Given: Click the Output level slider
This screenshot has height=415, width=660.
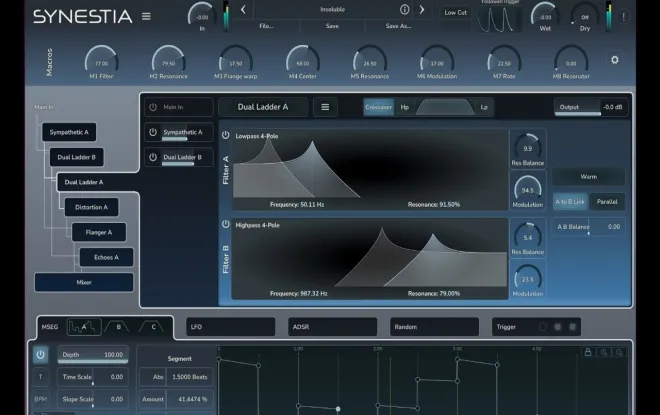Looking at the screenshot, I should click(591, 107).
